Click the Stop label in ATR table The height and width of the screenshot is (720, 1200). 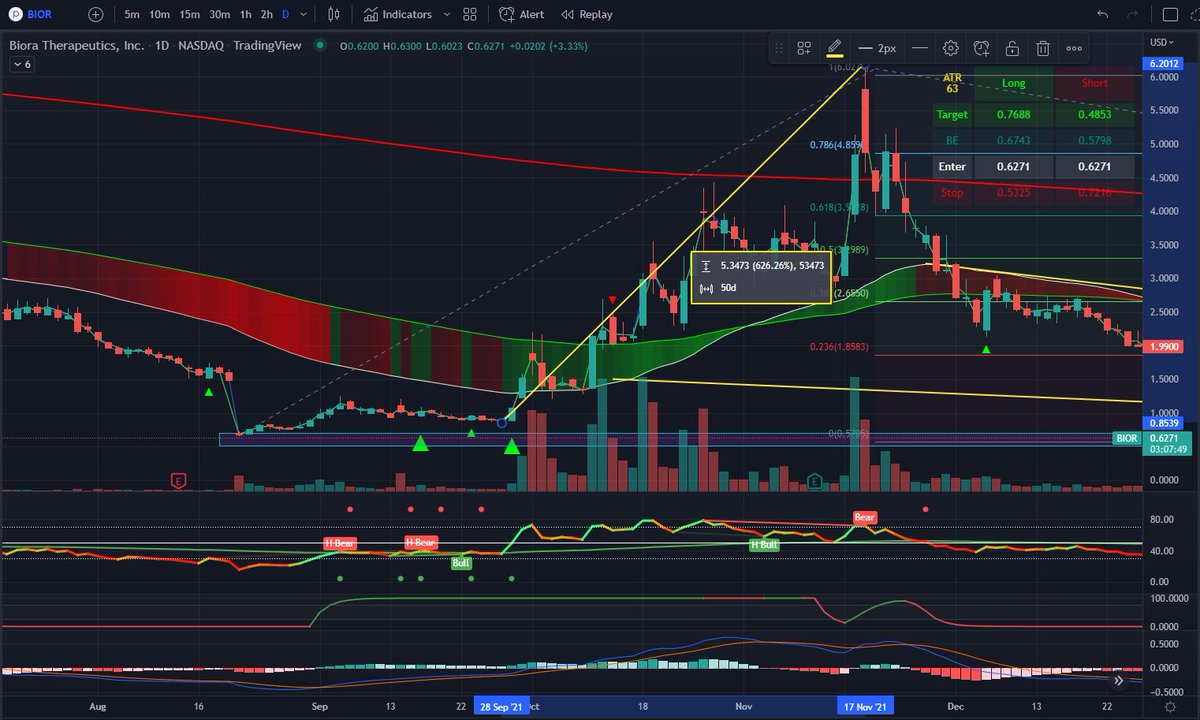tap(952, 192)
